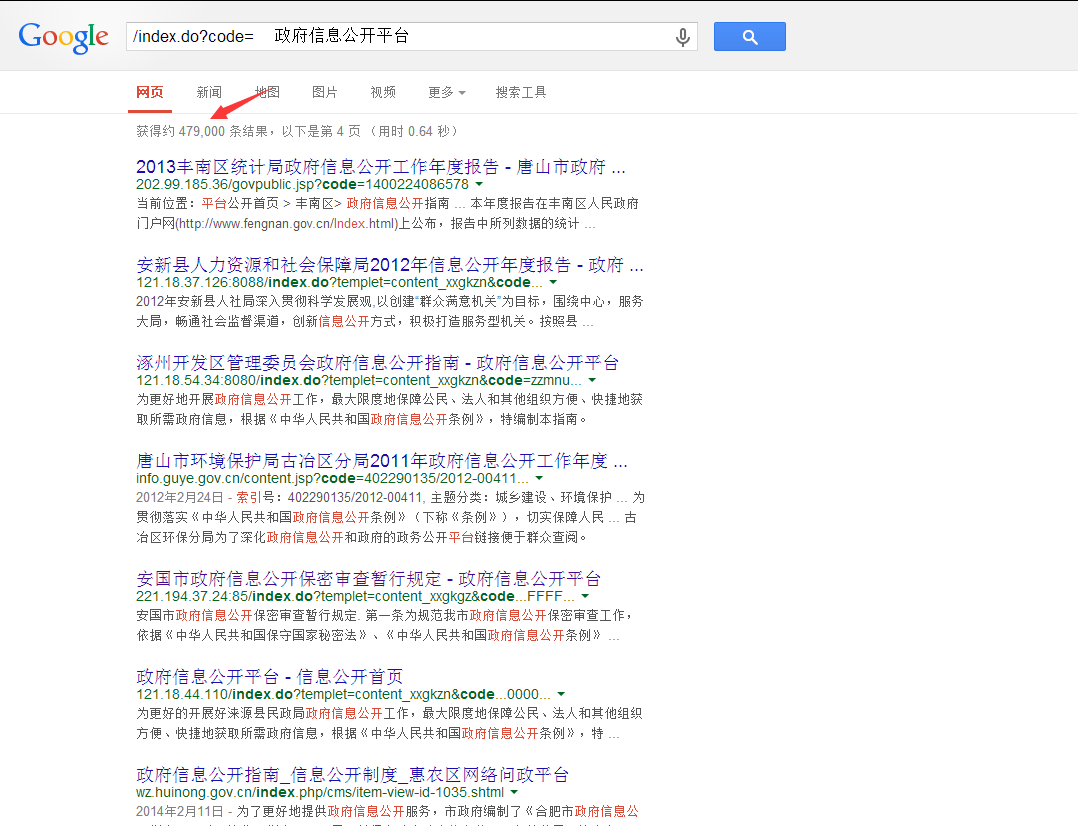Open result 安新县人力资源和社会保障局2012年信息公开年度报告
The image size is (1078, 826).
coord(389,265)
